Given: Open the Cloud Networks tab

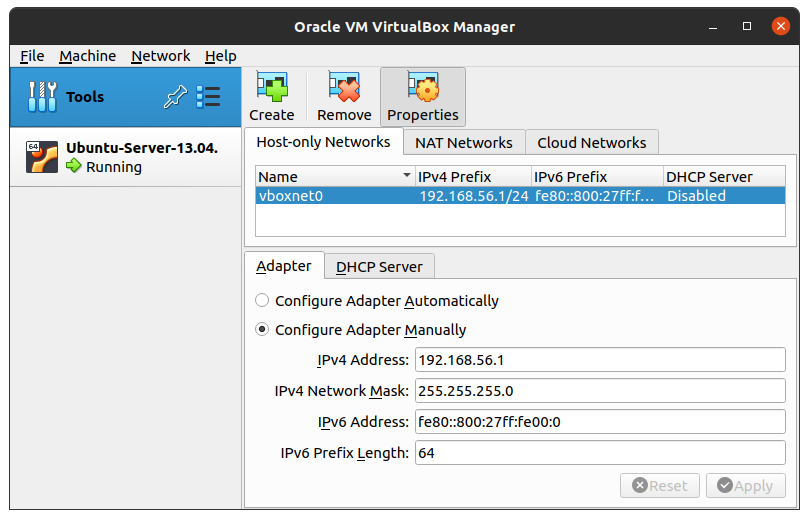Looking at the screenshot, I should [591, 143].
